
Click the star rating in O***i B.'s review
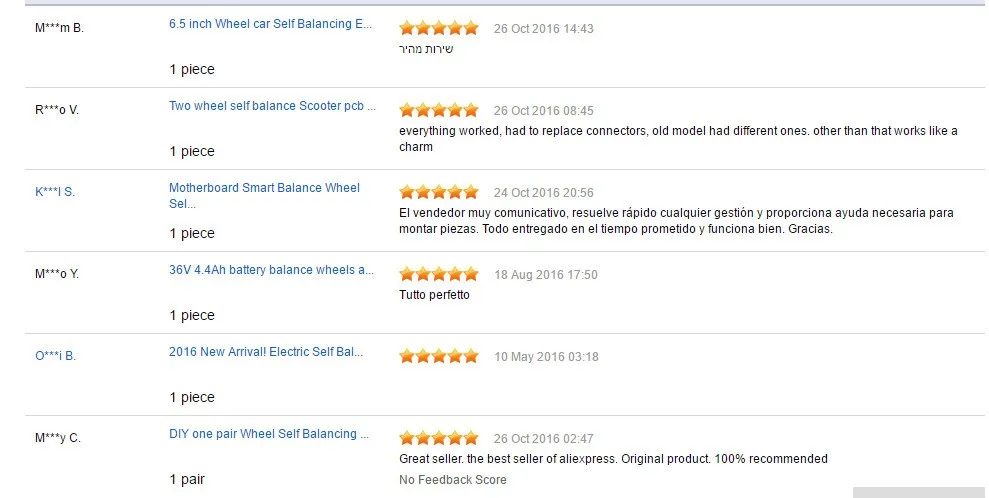(x=439, y=356)
